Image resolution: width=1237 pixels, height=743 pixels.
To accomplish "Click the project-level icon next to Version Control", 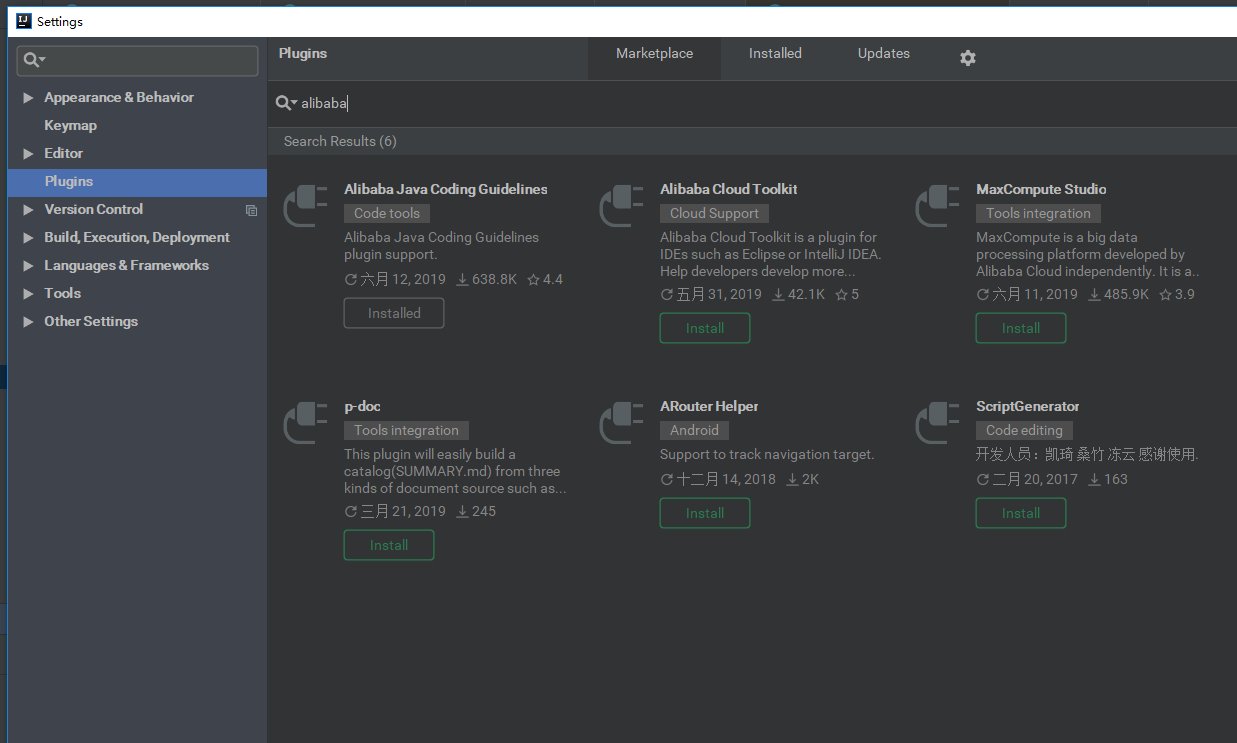I will click(x=251, y=210).
